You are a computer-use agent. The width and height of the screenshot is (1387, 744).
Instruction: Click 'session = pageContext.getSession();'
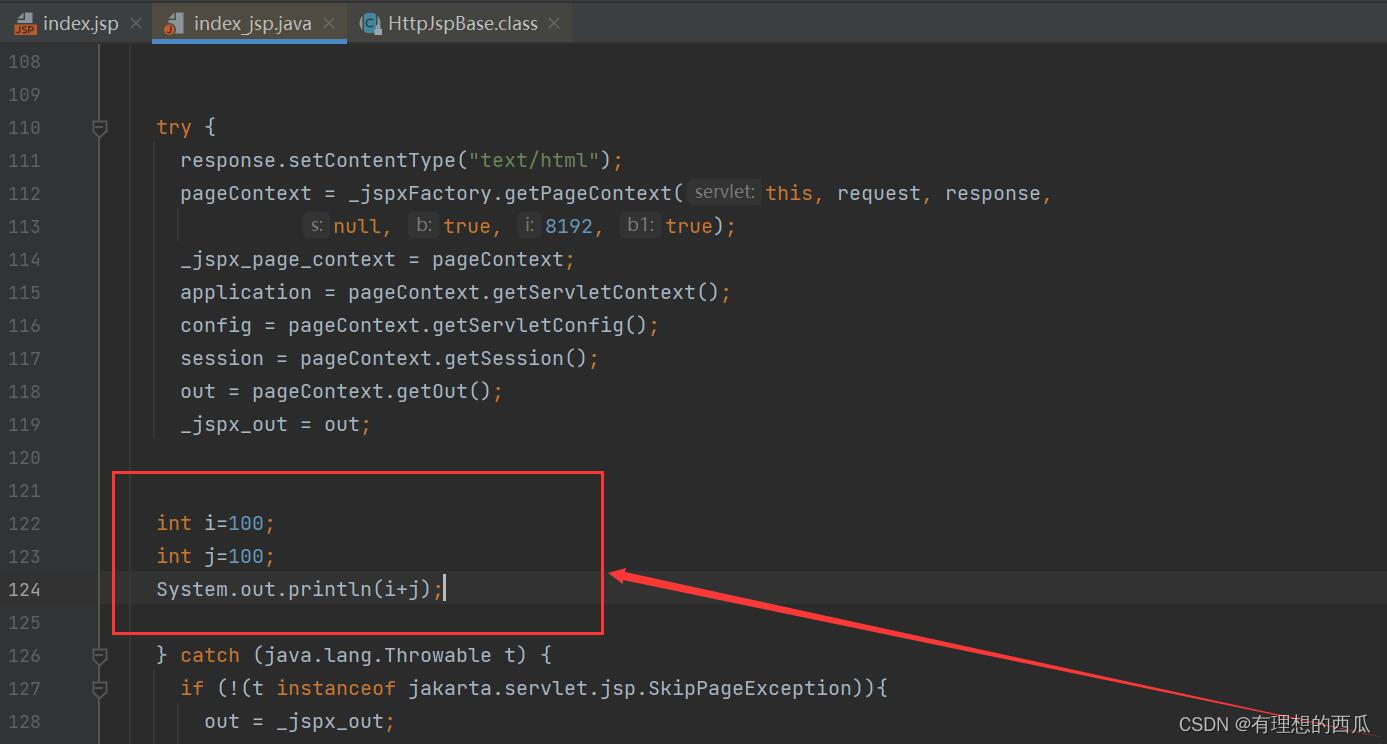point(390,358)
